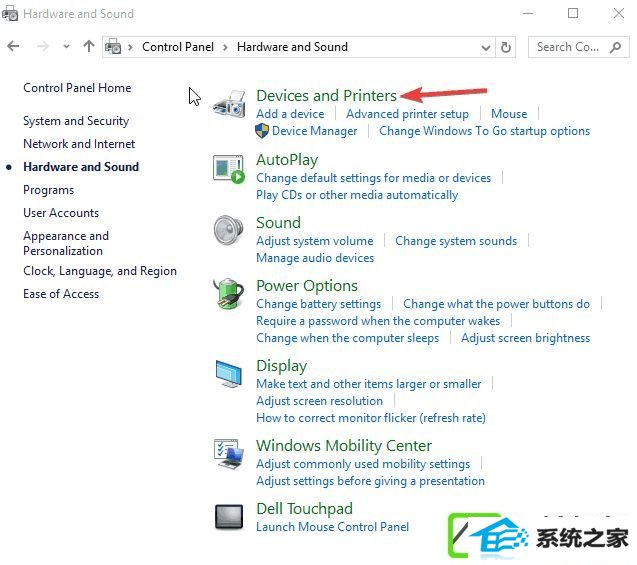Click Play CDs or other media automatically
The width and height of the screenshot is (637, 565).
[357, 195]
